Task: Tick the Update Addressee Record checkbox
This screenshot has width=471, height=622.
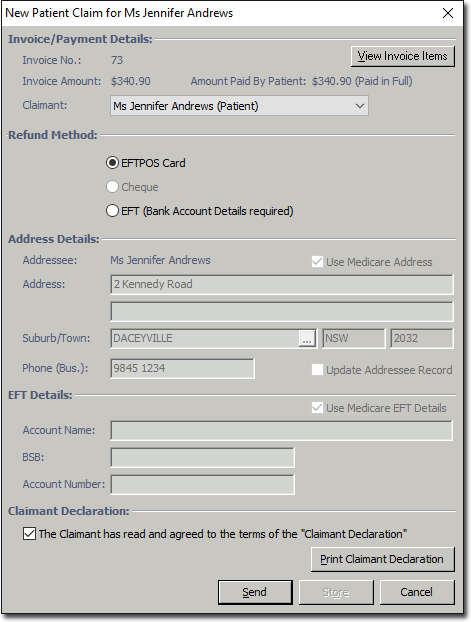Action: point(317,370)
